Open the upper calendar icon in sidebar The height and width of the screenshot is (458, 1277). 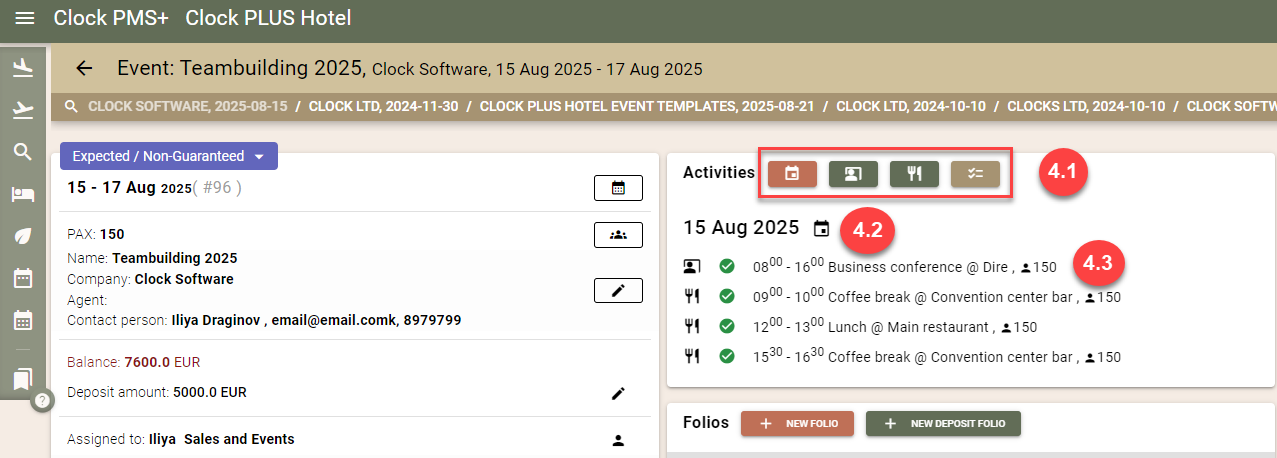(22, 278)
